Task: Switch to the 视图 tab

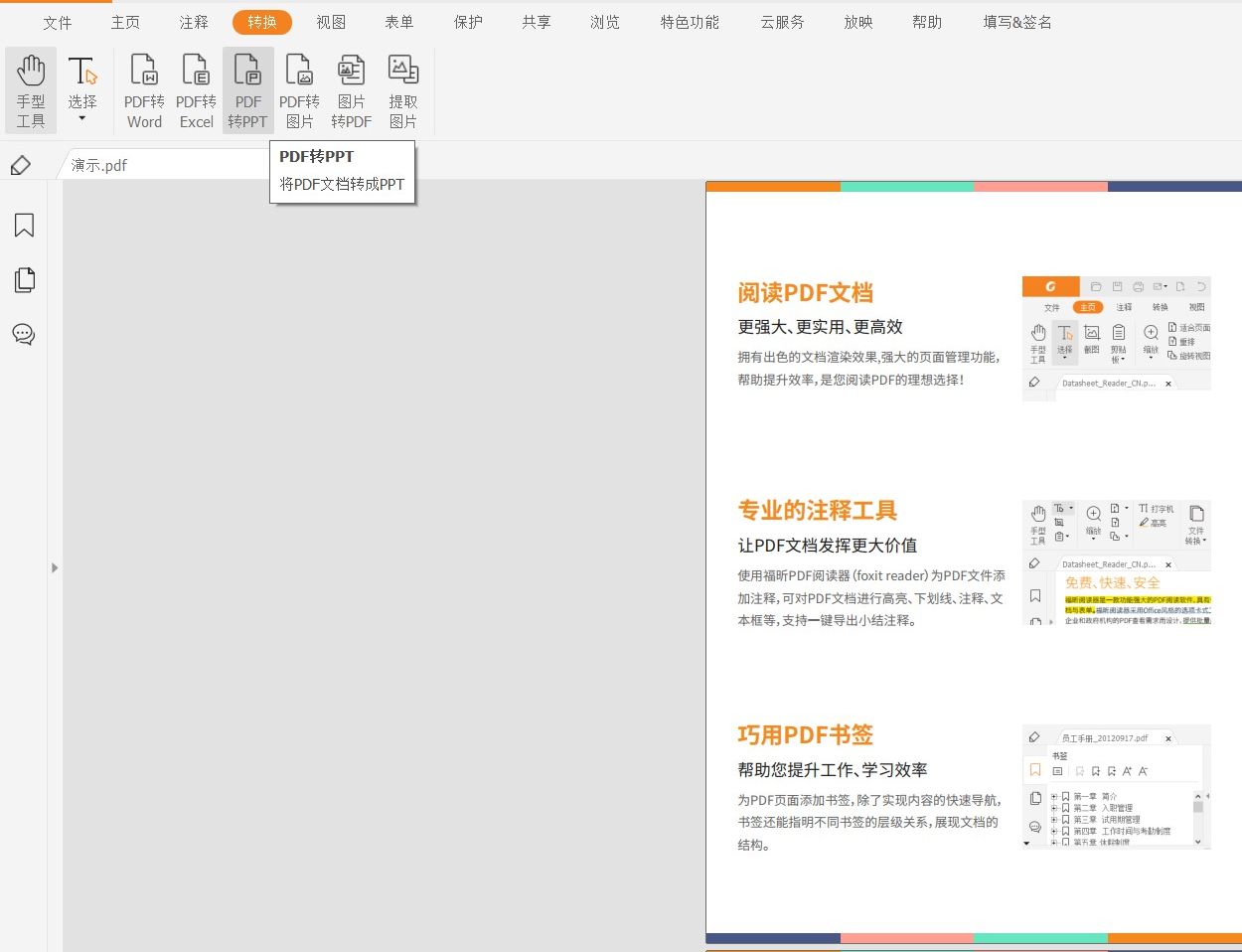Action: tap(331, 22)
